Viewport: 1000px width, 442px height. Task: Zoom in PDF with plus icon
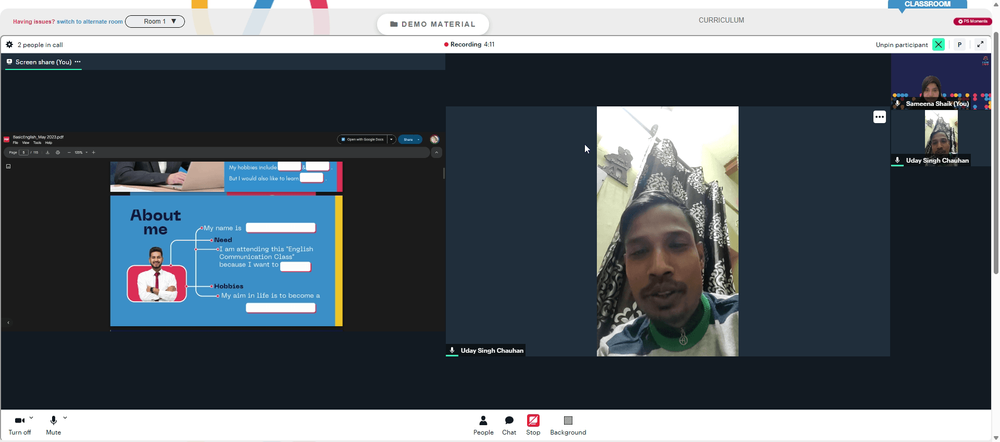click(94, 152)
